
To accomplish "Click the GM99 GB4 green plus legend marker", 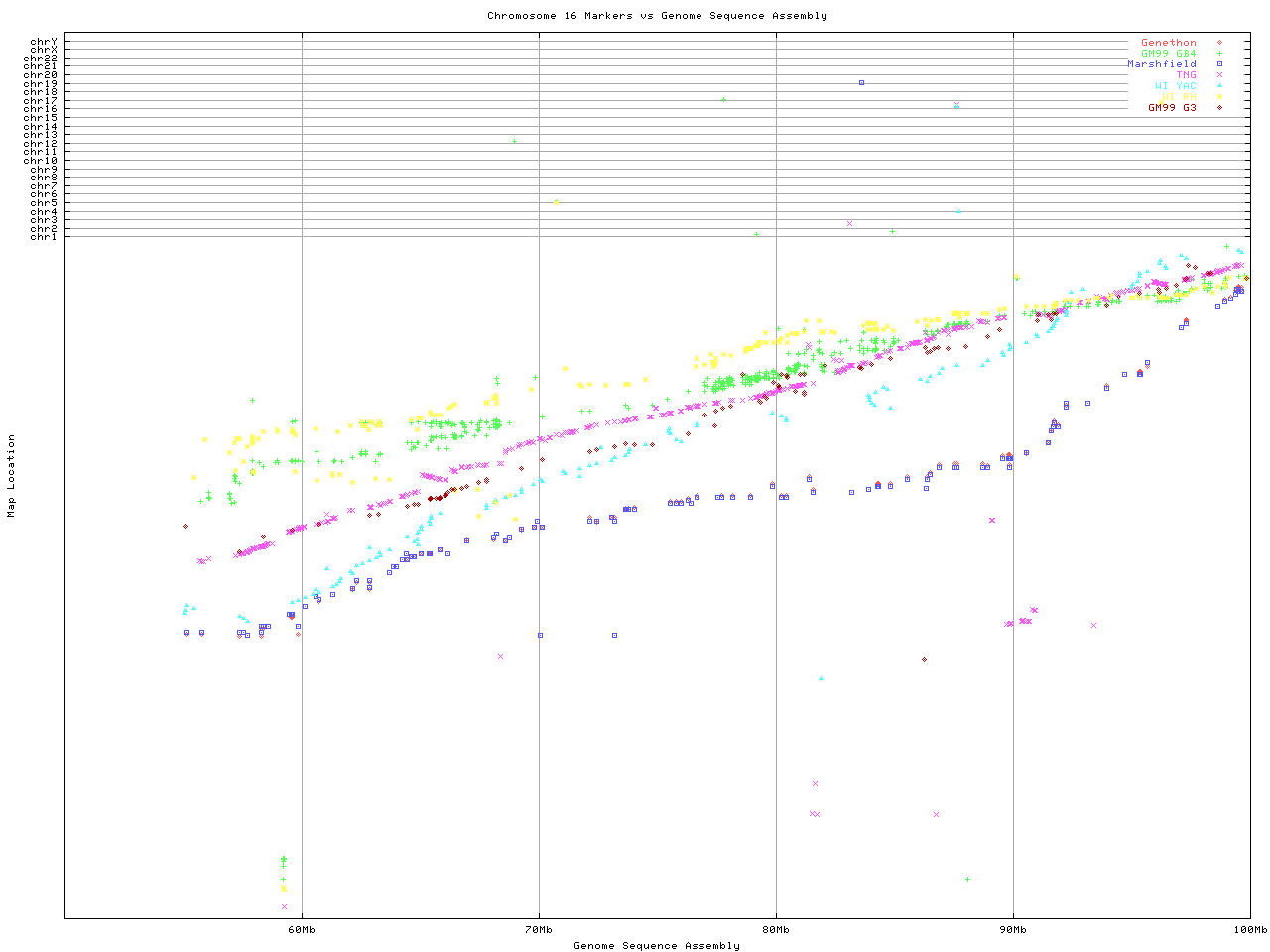I will coord(1219,54).
